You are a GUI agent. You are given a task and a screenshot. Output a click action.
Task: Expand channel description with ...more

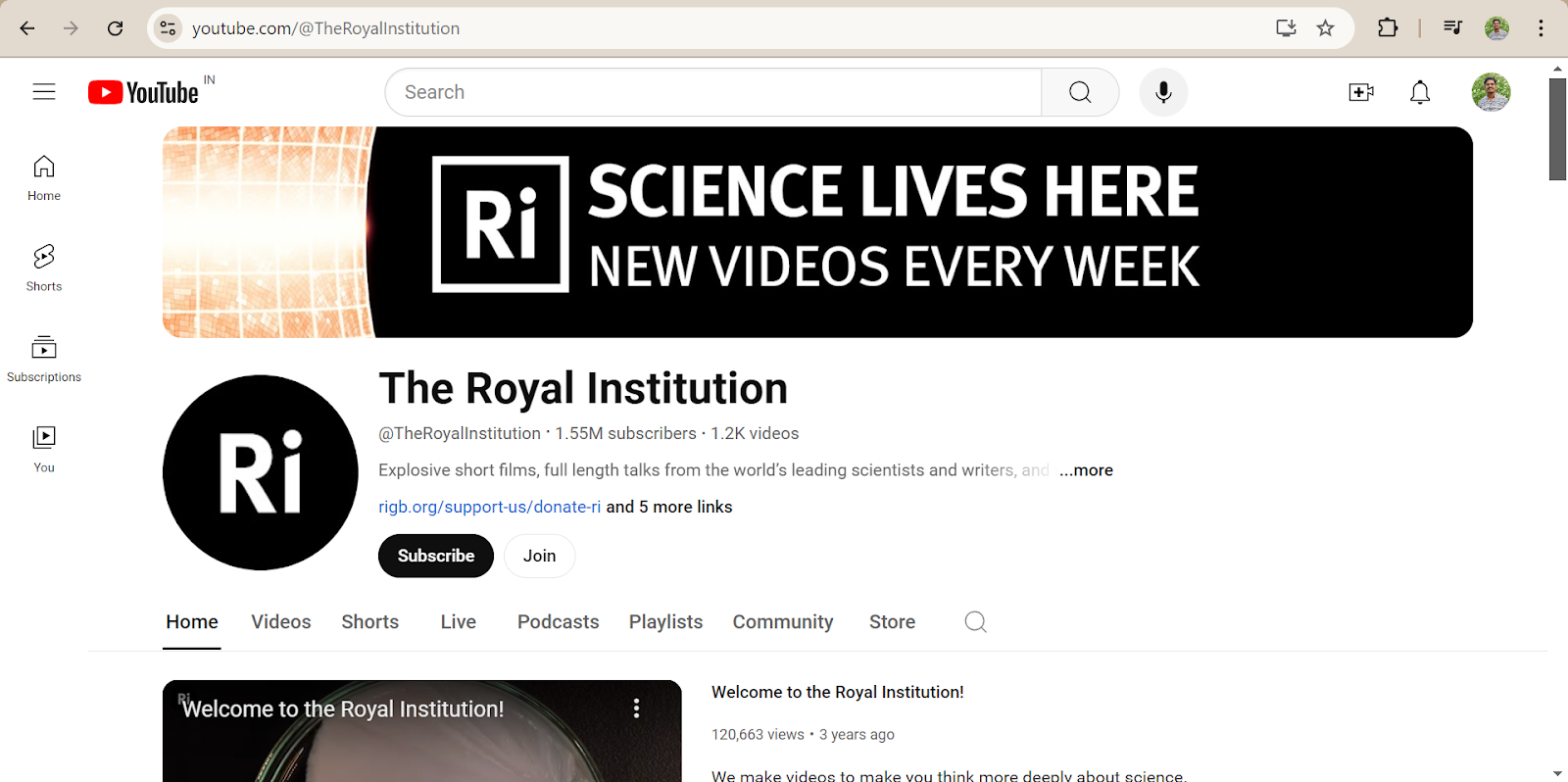pos(1086,470)
